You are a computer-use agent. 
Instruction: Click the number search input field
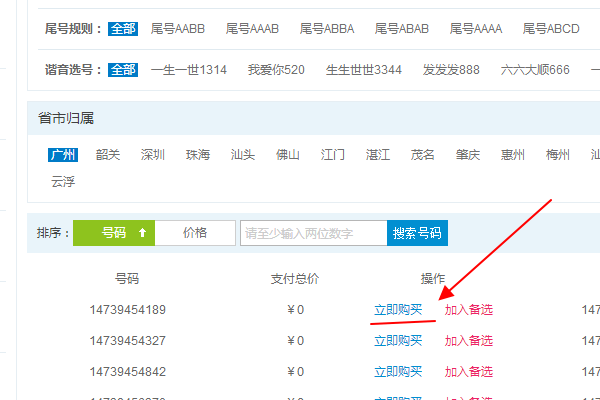(313, 233)
